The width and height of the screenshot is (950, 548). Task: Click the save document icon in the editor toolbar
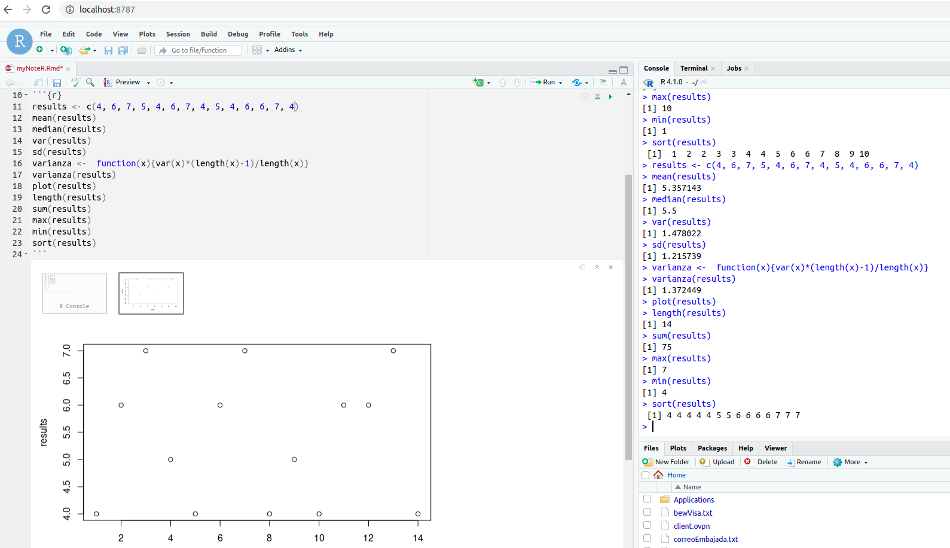click(57, 82)
